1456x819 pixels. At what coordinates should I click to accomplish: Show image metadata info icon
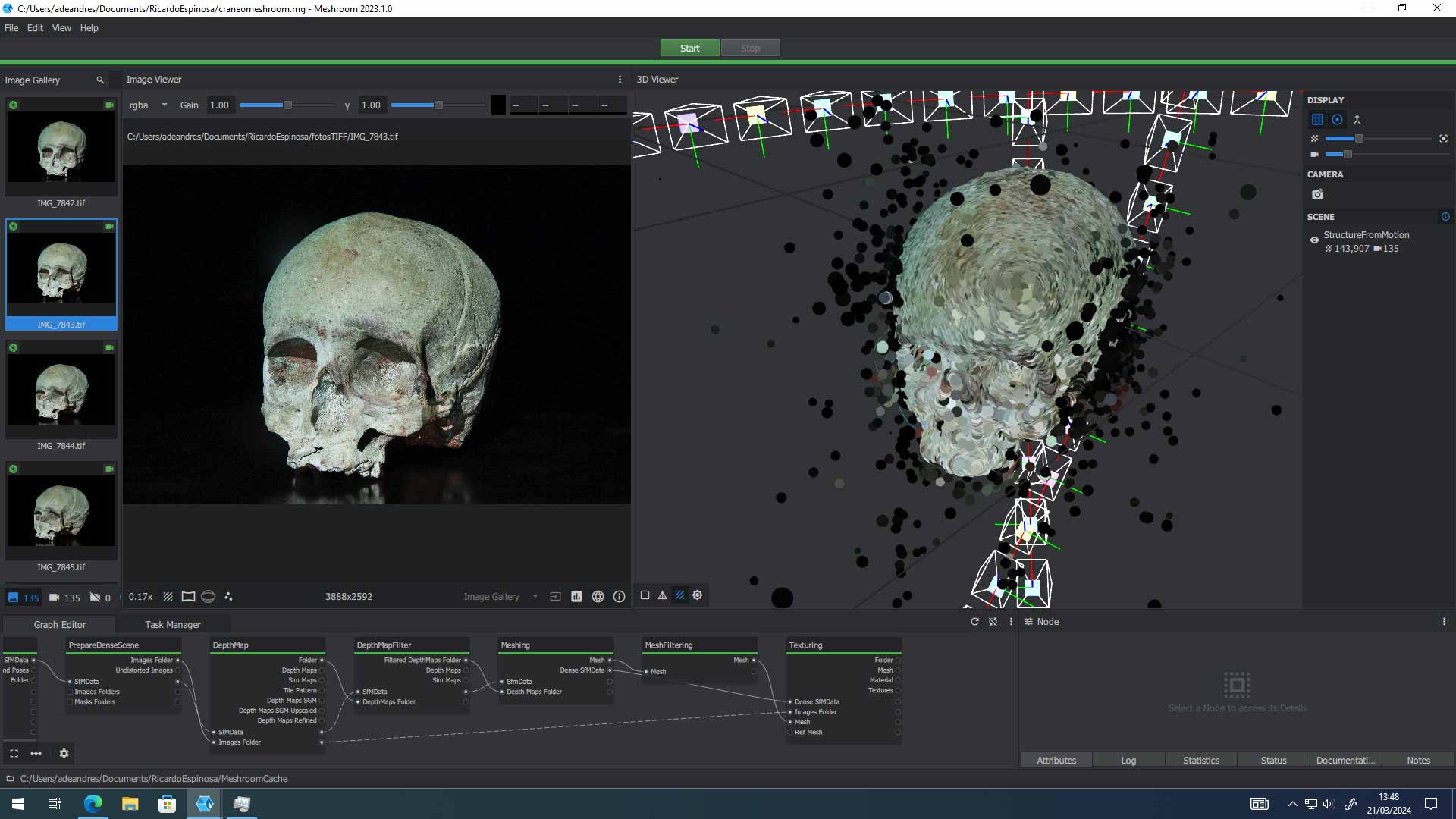coord(619,597)
